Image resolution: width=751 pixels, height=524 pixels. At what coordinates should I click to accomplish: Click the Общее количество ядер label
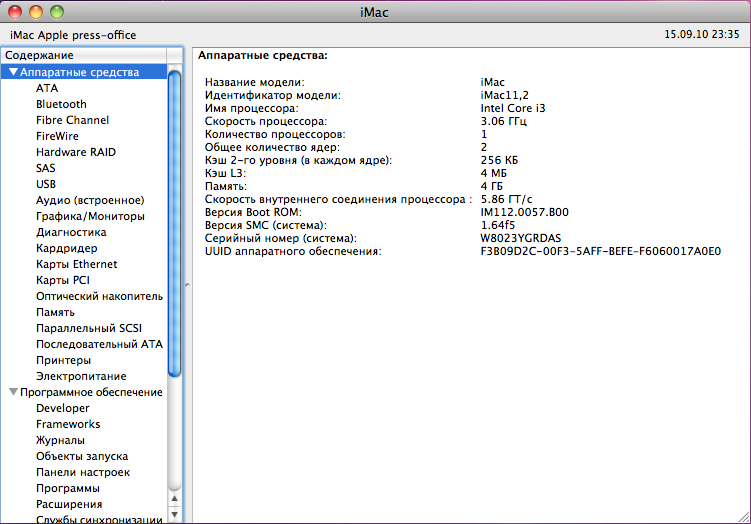pyautogui.click(x=272, y=147)
